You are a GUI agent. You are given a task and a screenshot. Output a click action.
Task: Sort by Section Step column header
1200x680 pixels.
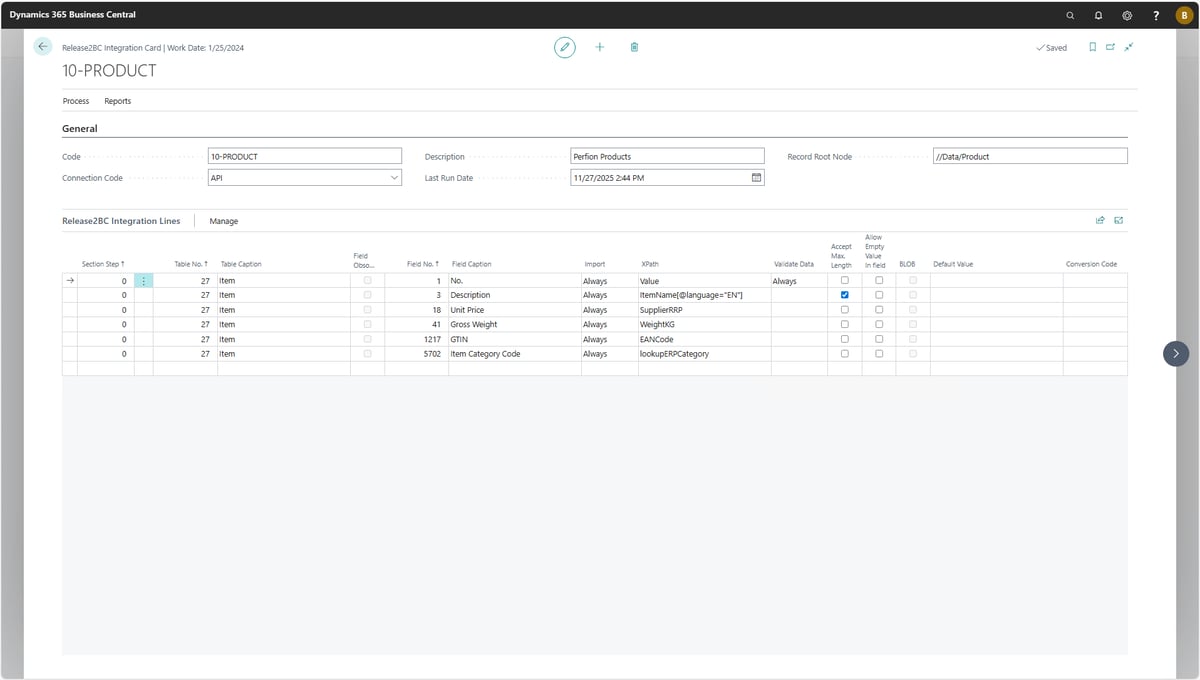point(103,264)
